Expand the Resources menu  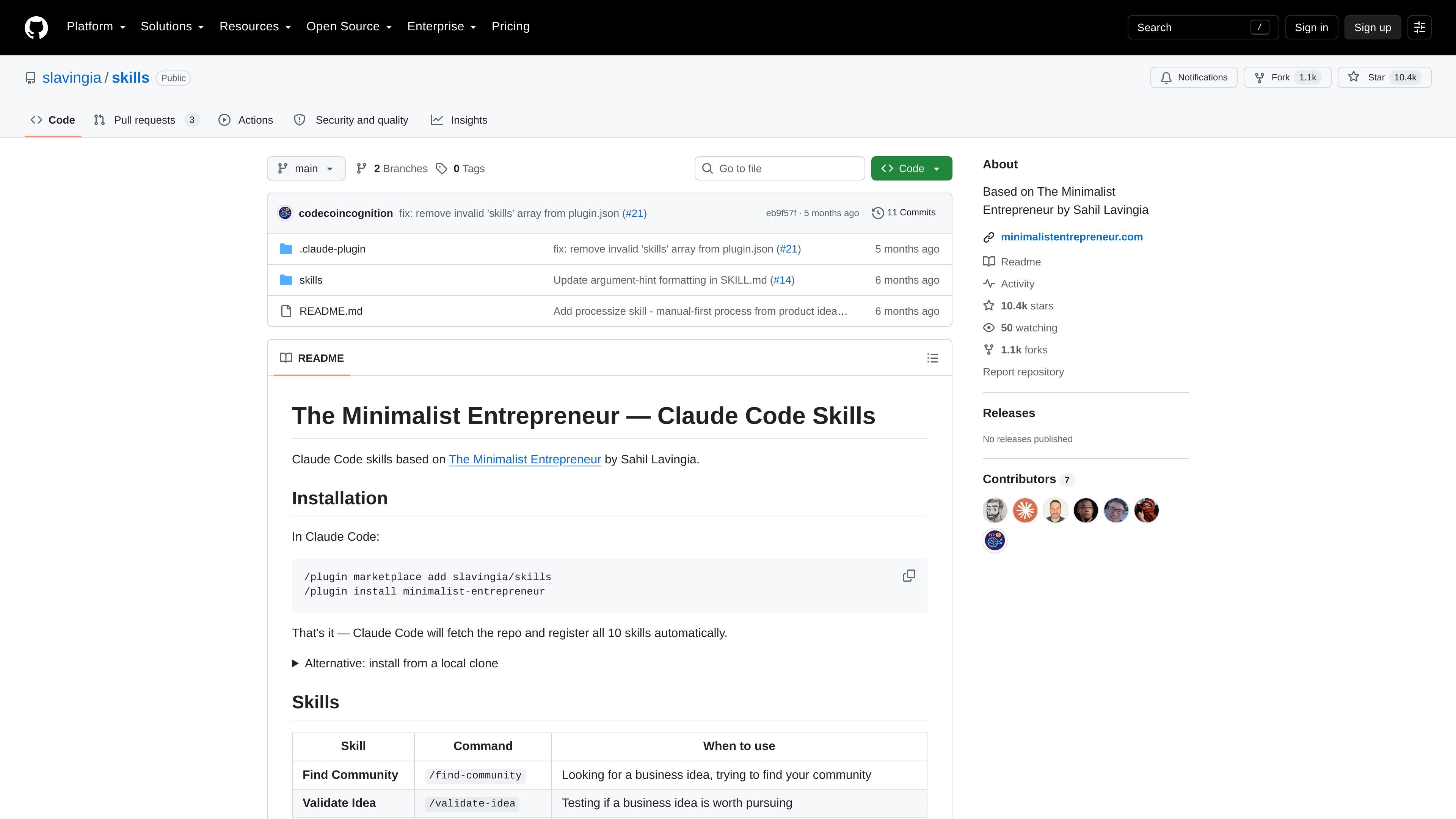pos(256,27)
